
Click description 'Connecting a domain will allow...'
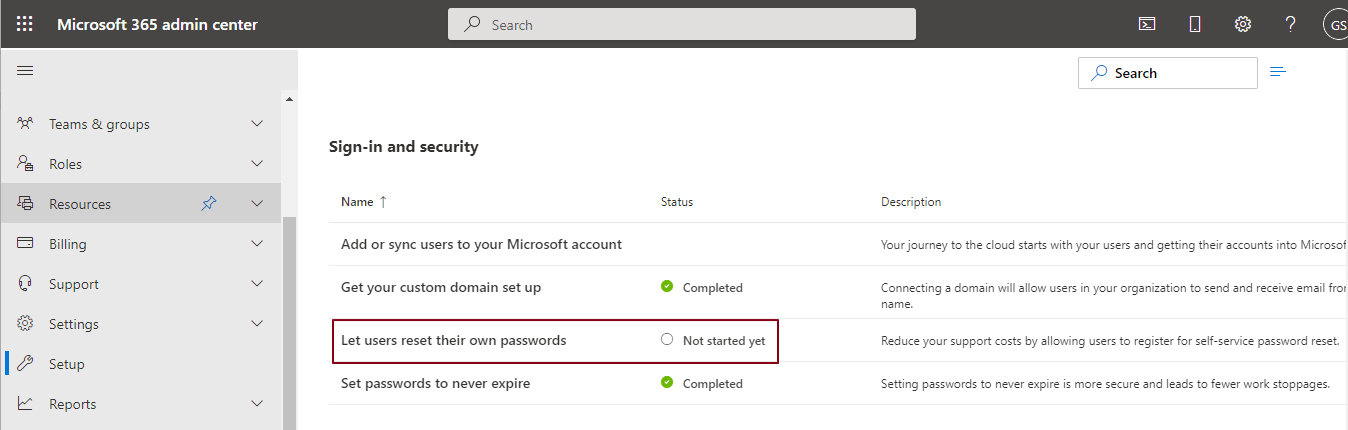pos(1114,295)
